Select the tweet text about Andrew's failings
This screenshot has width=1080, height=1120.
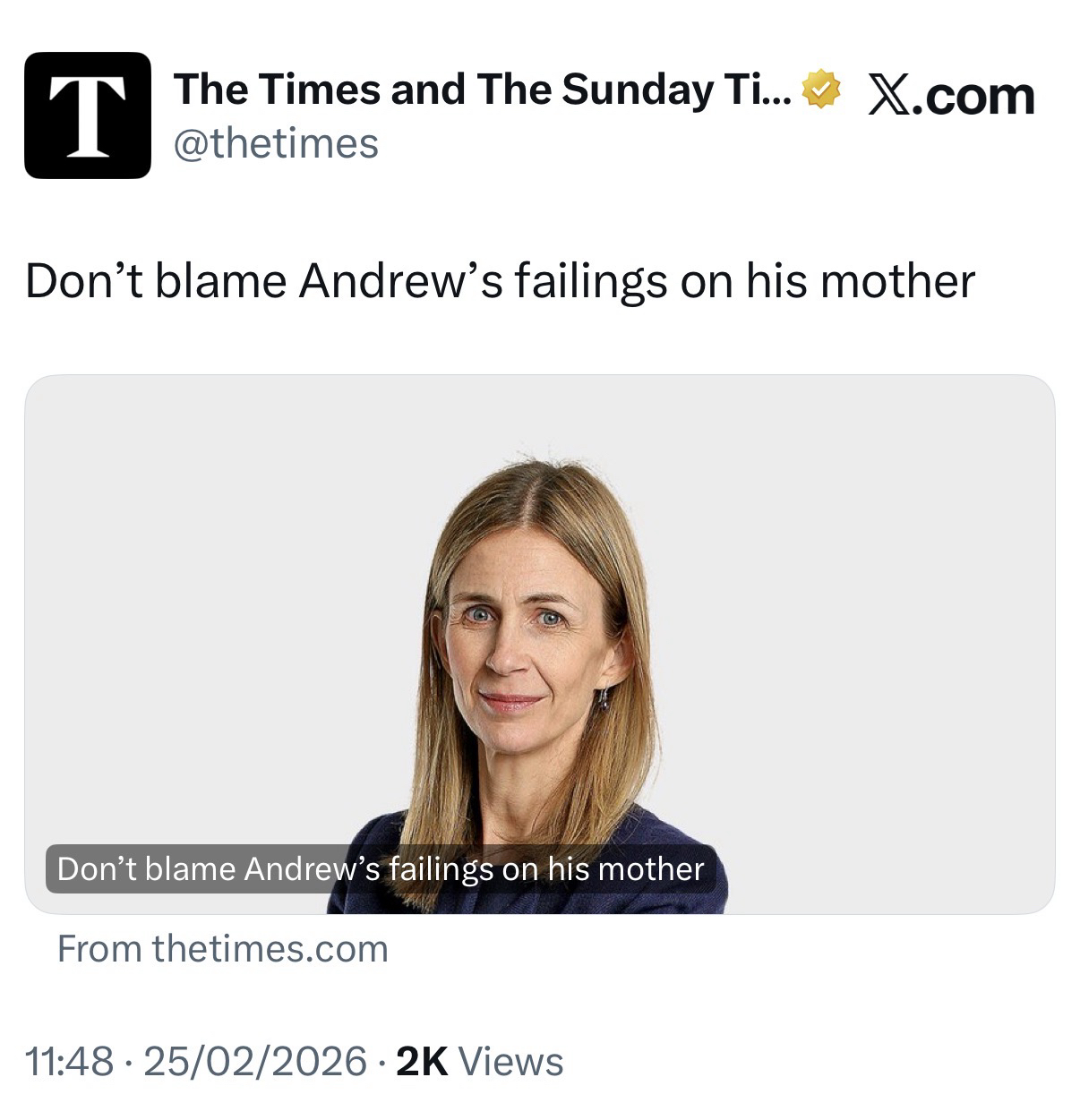coord(500,281)
